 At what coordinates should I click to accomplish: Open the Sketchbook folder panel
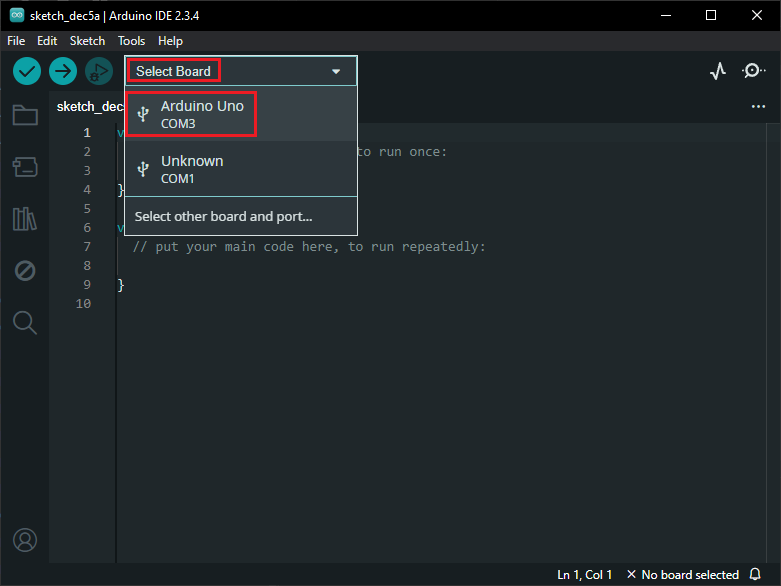coord(25,115)
